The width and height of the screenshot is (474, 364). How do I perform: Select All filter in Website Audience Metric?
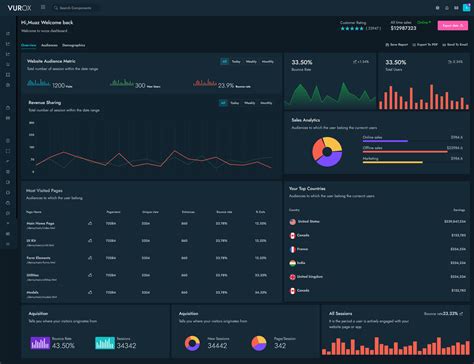[x=224, y=61]
